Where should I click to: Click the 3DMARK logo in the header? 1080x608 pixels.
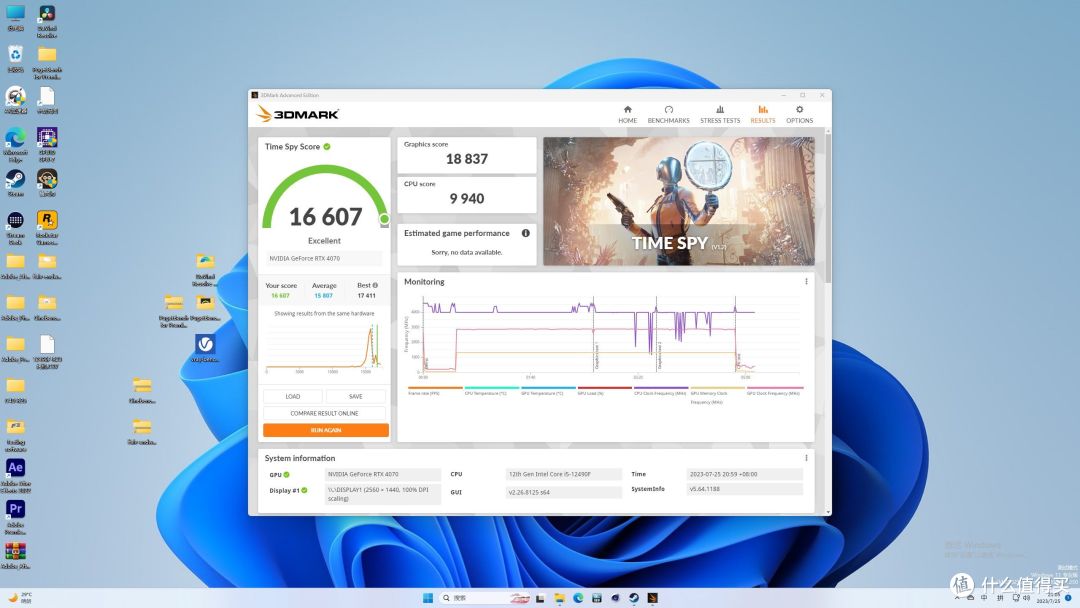(298, 114)
